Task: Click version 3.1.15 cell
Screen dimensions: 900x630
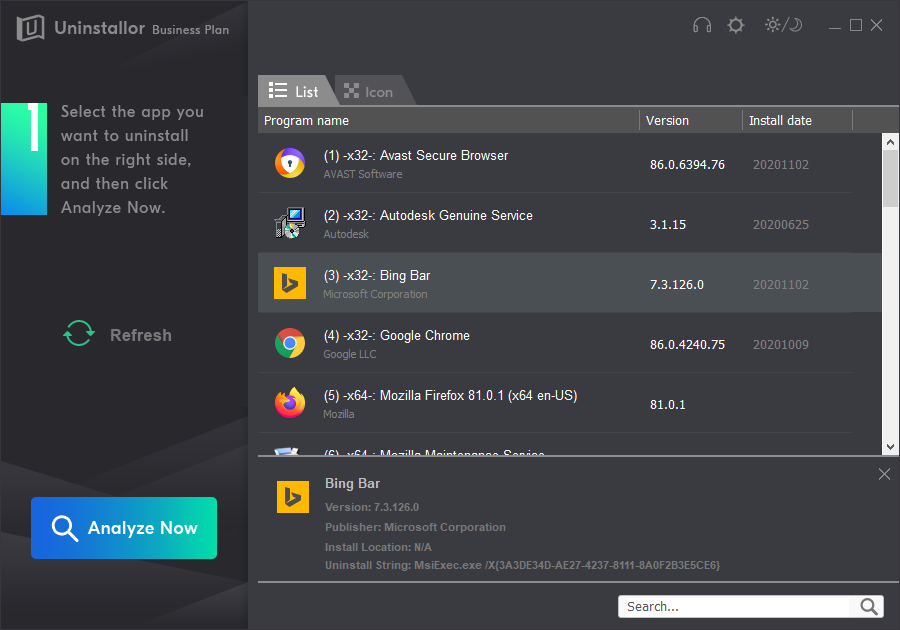Action: pyautogui.click(x=668, y=225)
